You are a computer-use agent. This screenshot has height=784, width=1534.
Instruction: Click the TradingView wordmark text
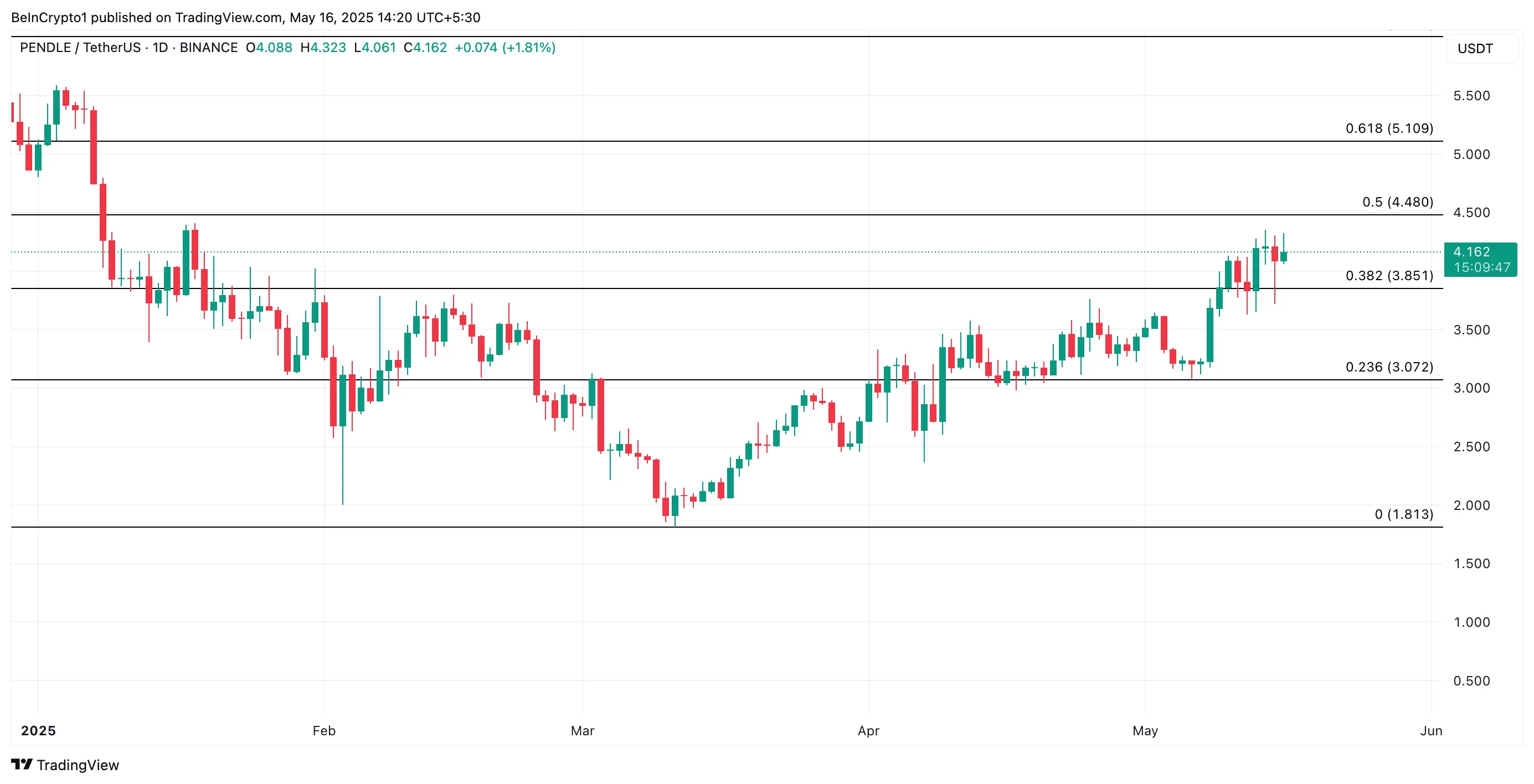[x=78, y=765]
